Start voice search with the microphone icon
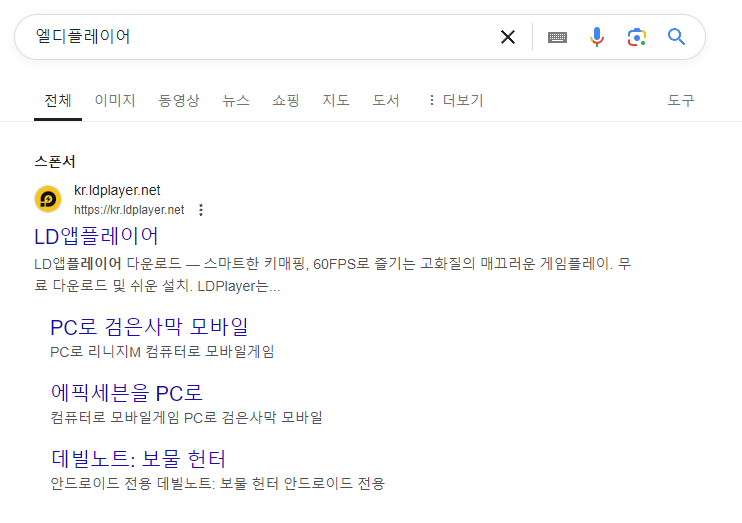Screen dimensions: 742x523 597,37
